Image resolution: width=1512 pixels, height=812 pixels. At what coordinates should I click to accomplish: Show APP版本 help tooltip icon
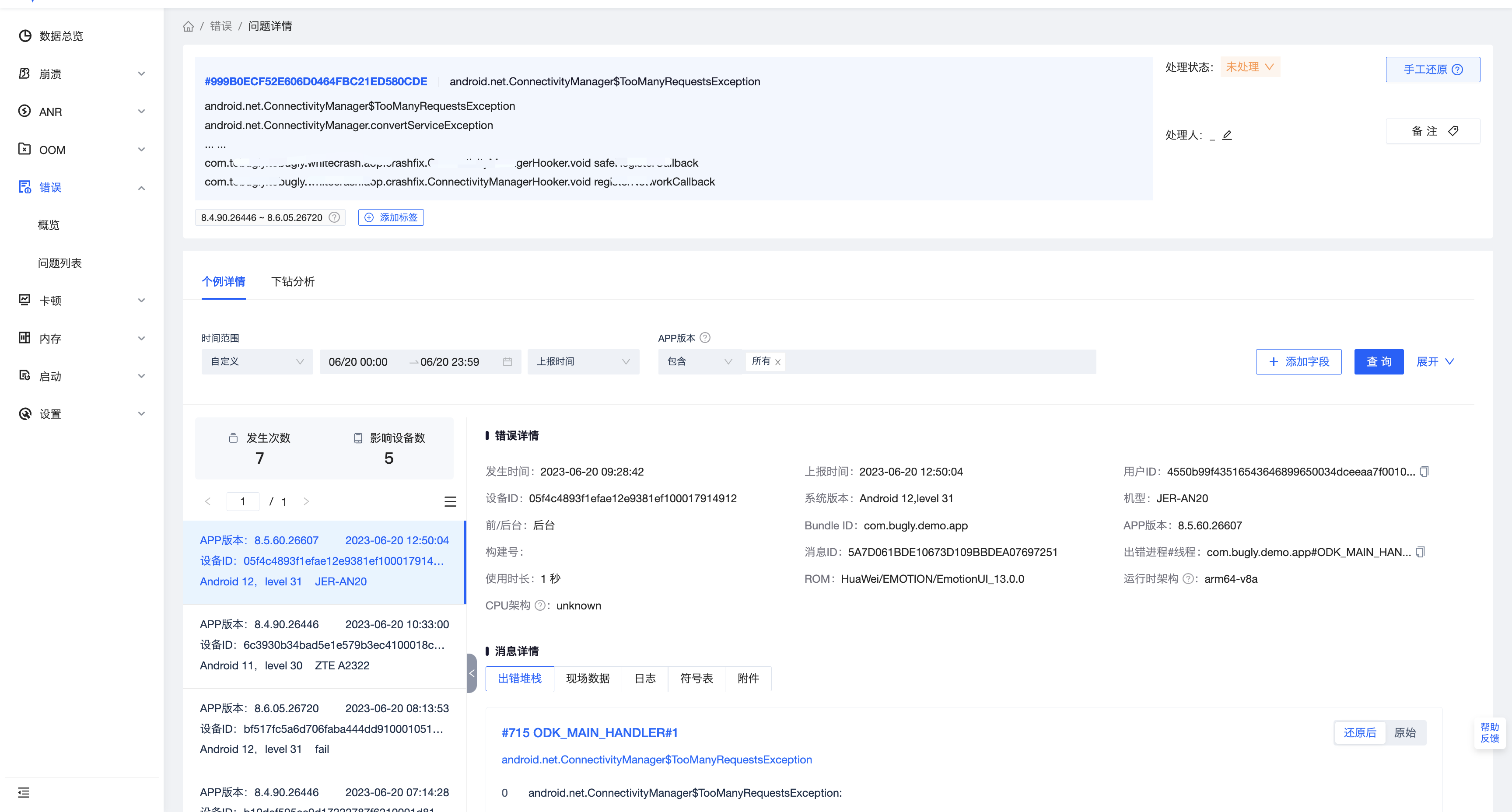pos(705,338)
